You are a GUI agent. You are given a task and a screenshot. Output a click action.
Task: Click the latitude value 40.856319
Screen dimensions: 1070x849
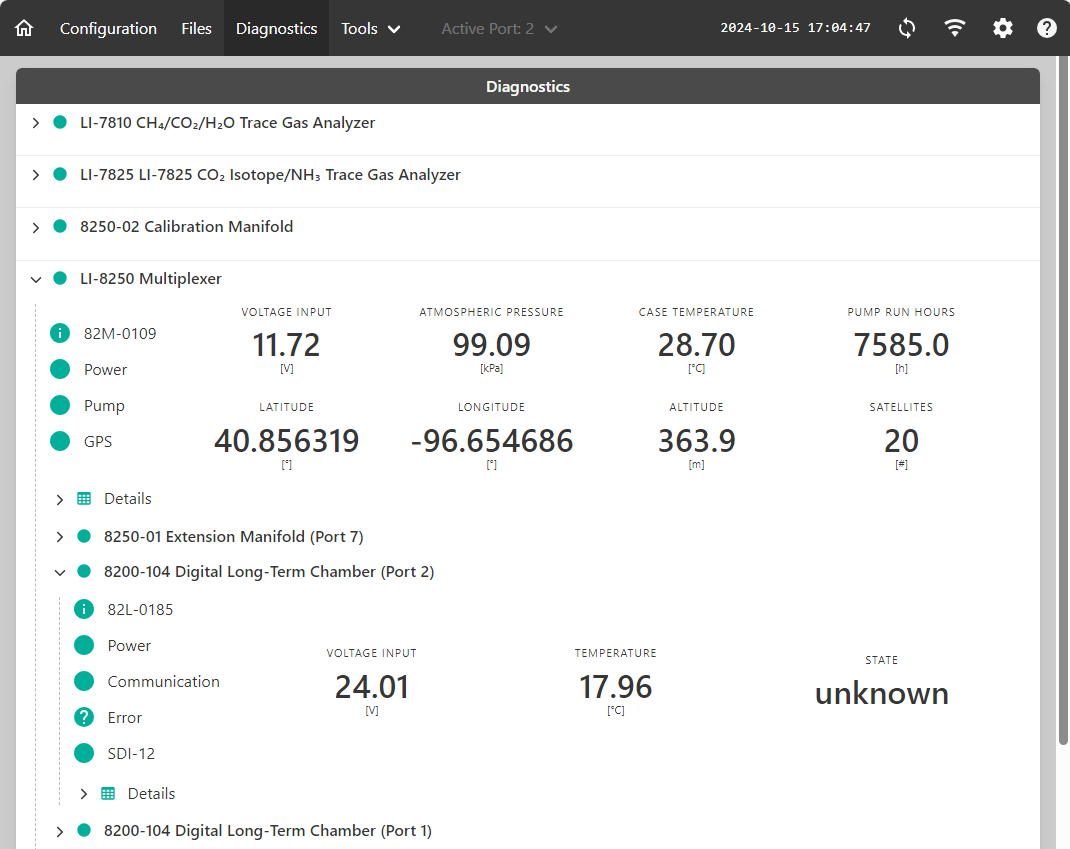coord(286,441)
